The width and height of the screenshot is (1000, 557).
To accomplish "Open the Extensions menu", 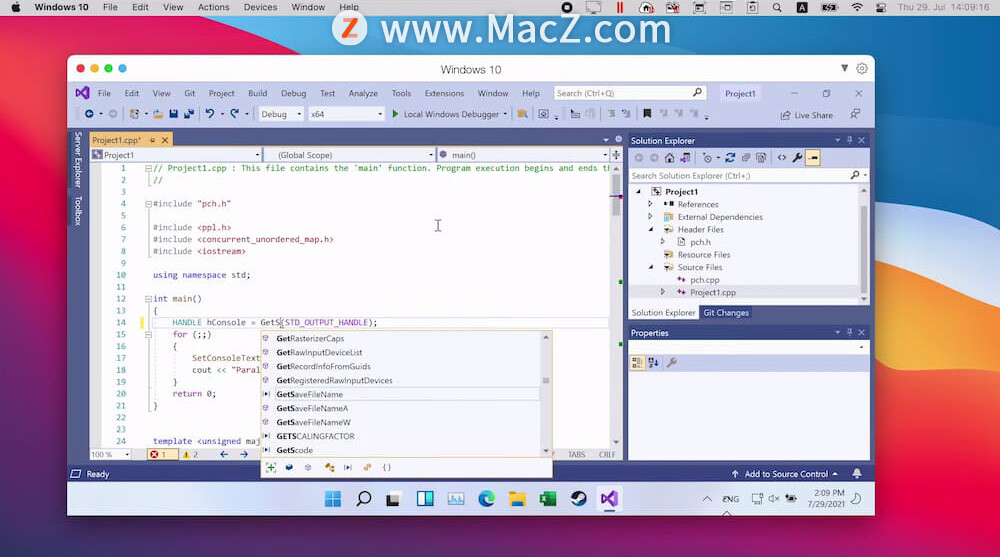I will [x=445, y=93].
